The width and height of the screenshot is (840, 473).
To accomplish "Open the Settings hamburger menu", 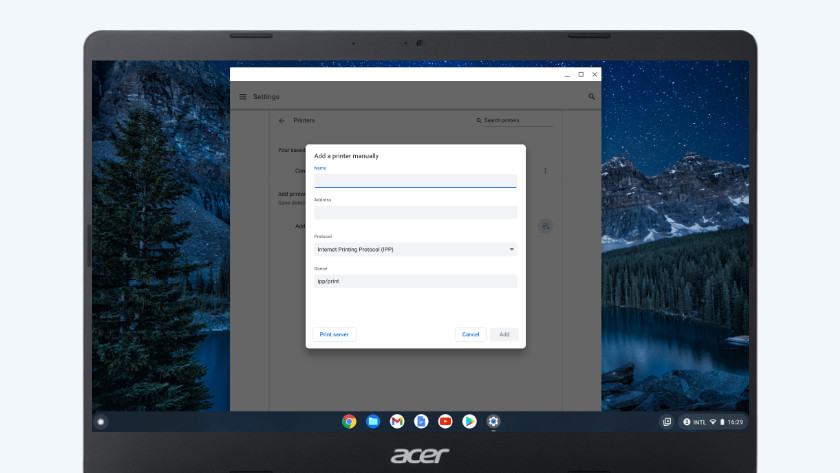I will pyautogui.click(x=243, y=97).
